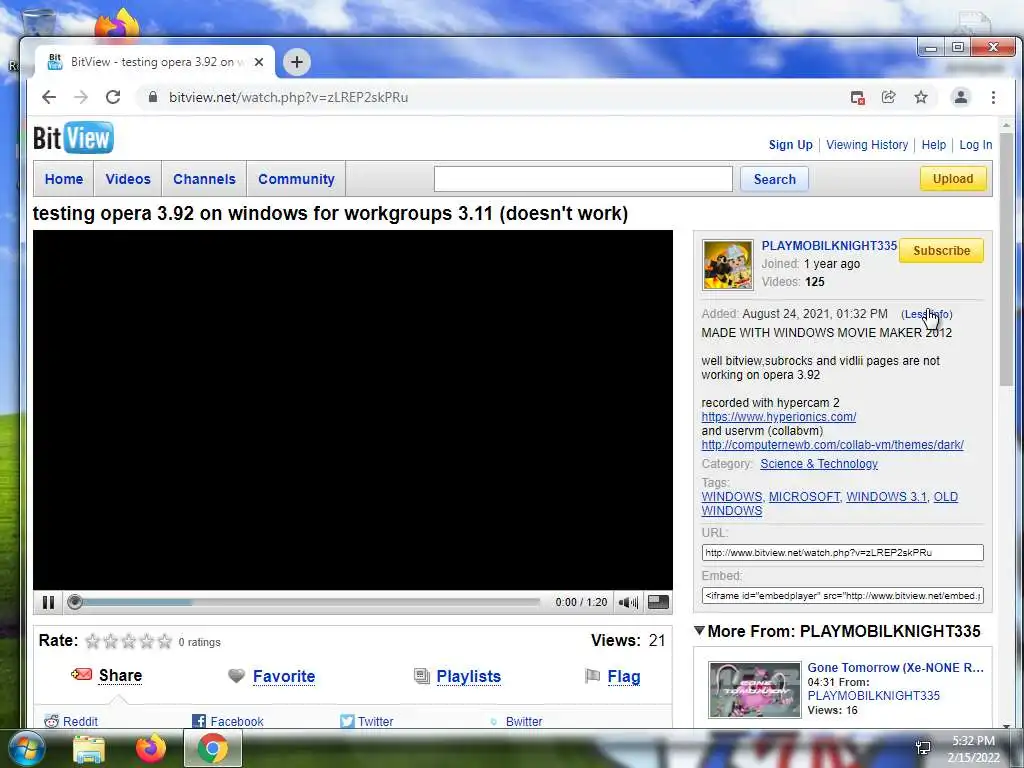This screenshot has width=1024, height=768.
Task: Open Chrome profile avatar
Action: tap(961, 97)
